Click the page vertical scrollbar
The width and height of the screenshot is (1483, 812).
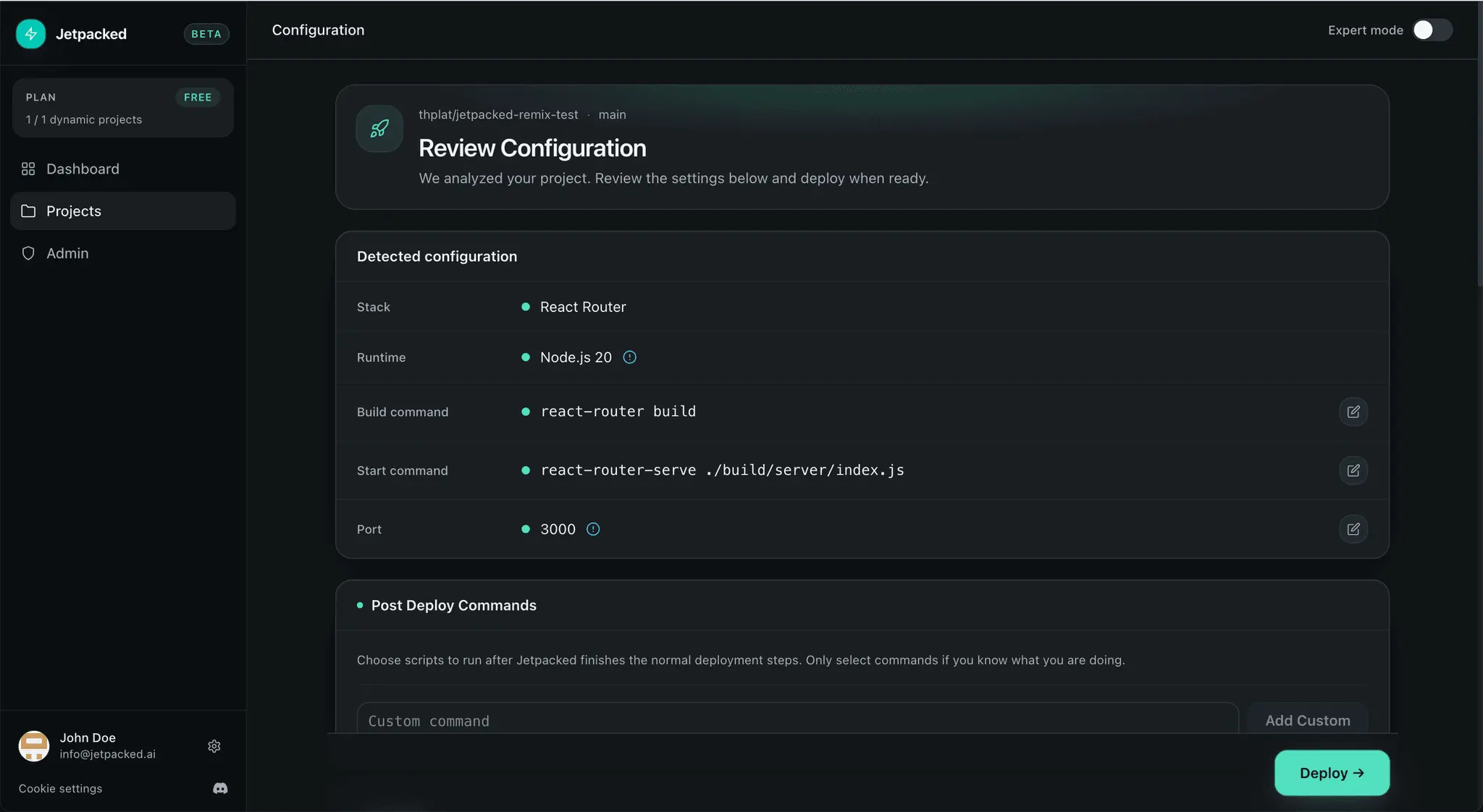pos(1479,145)
